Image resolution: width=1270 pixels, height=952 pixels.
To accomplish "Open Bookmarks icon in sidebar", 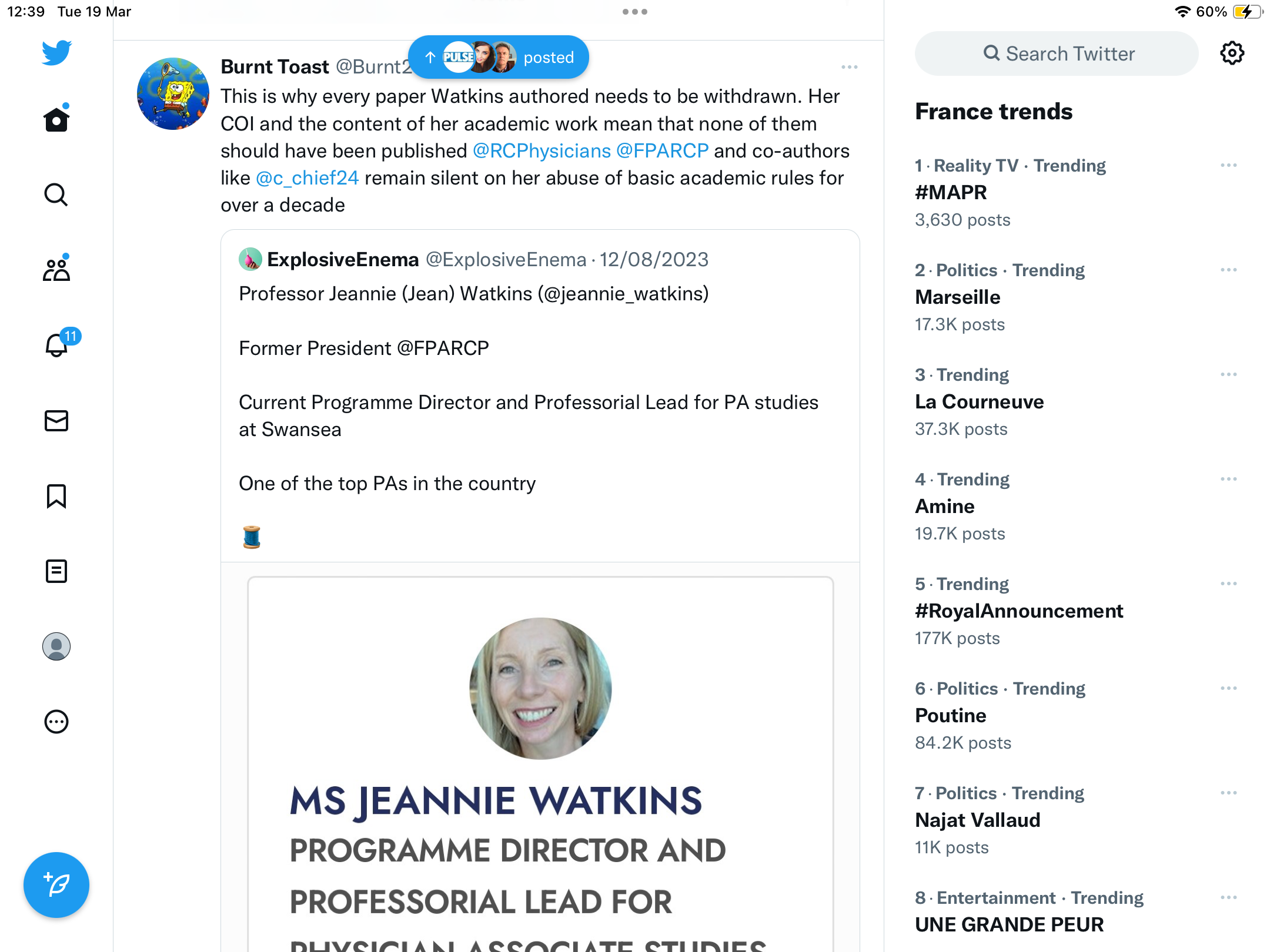I will click(56, 495).
